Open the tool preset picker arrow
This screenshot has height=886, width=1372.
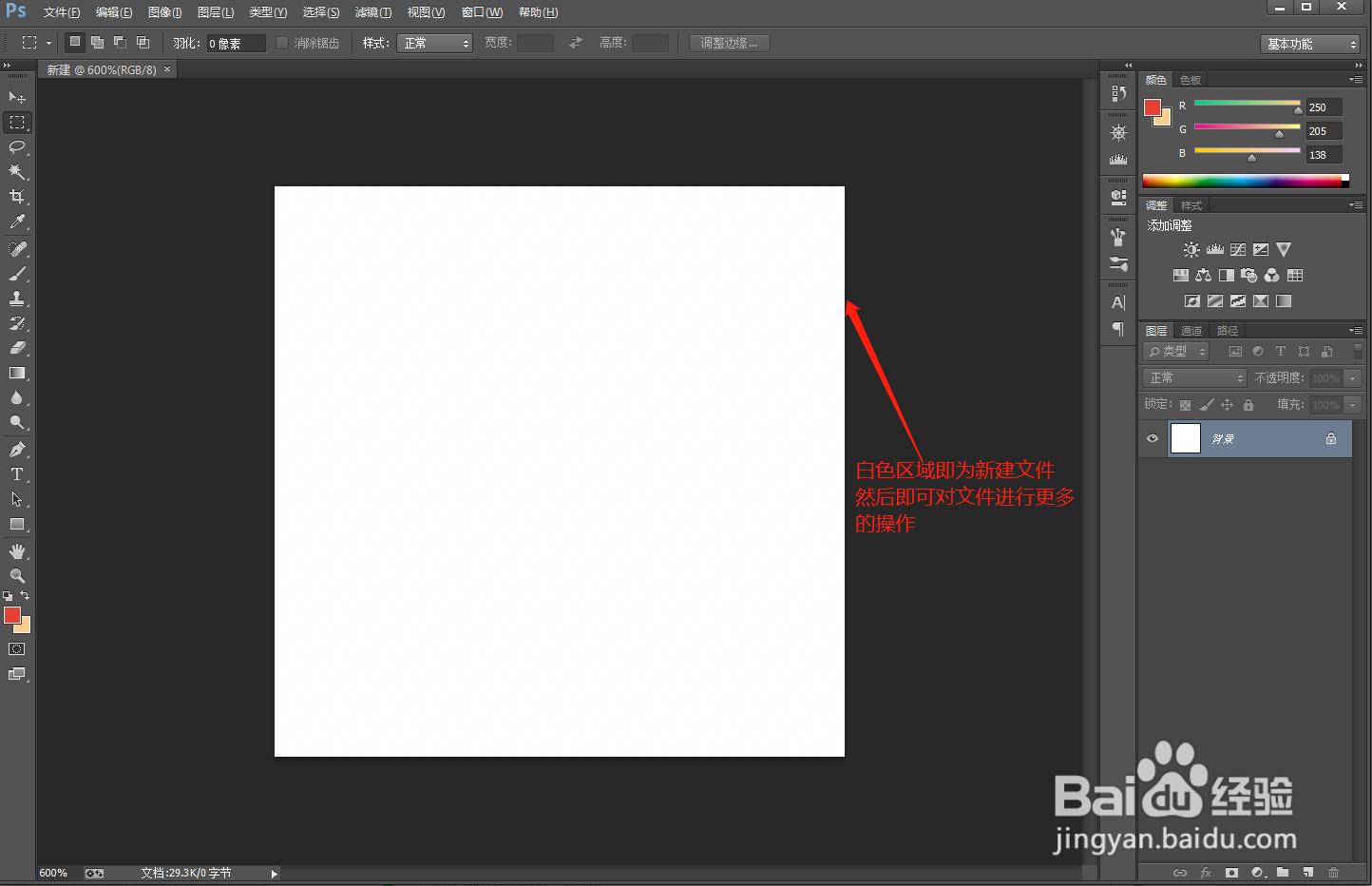pos(48,43)
